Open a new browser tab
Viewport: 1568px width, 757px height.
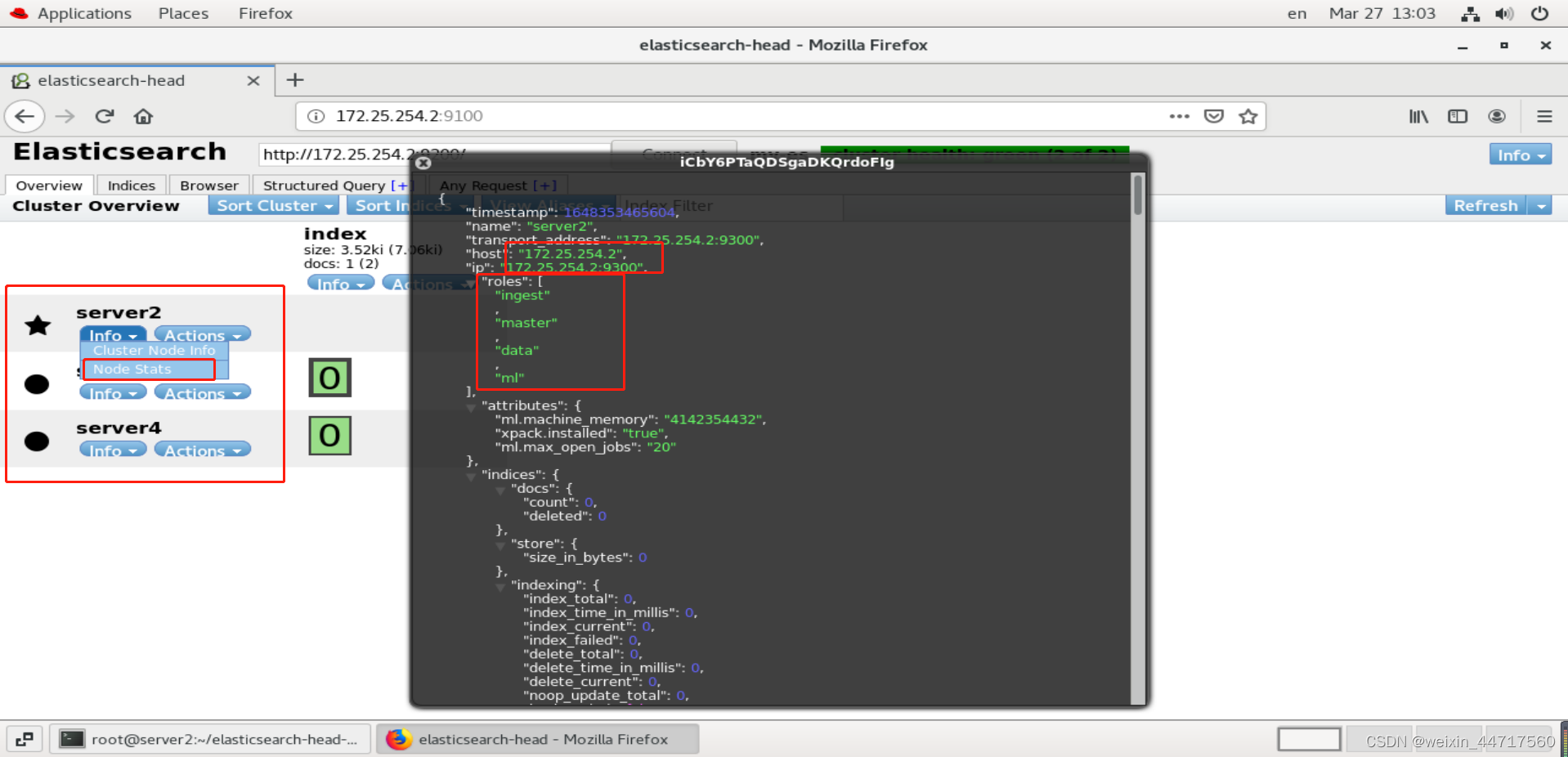click(295, 80)
